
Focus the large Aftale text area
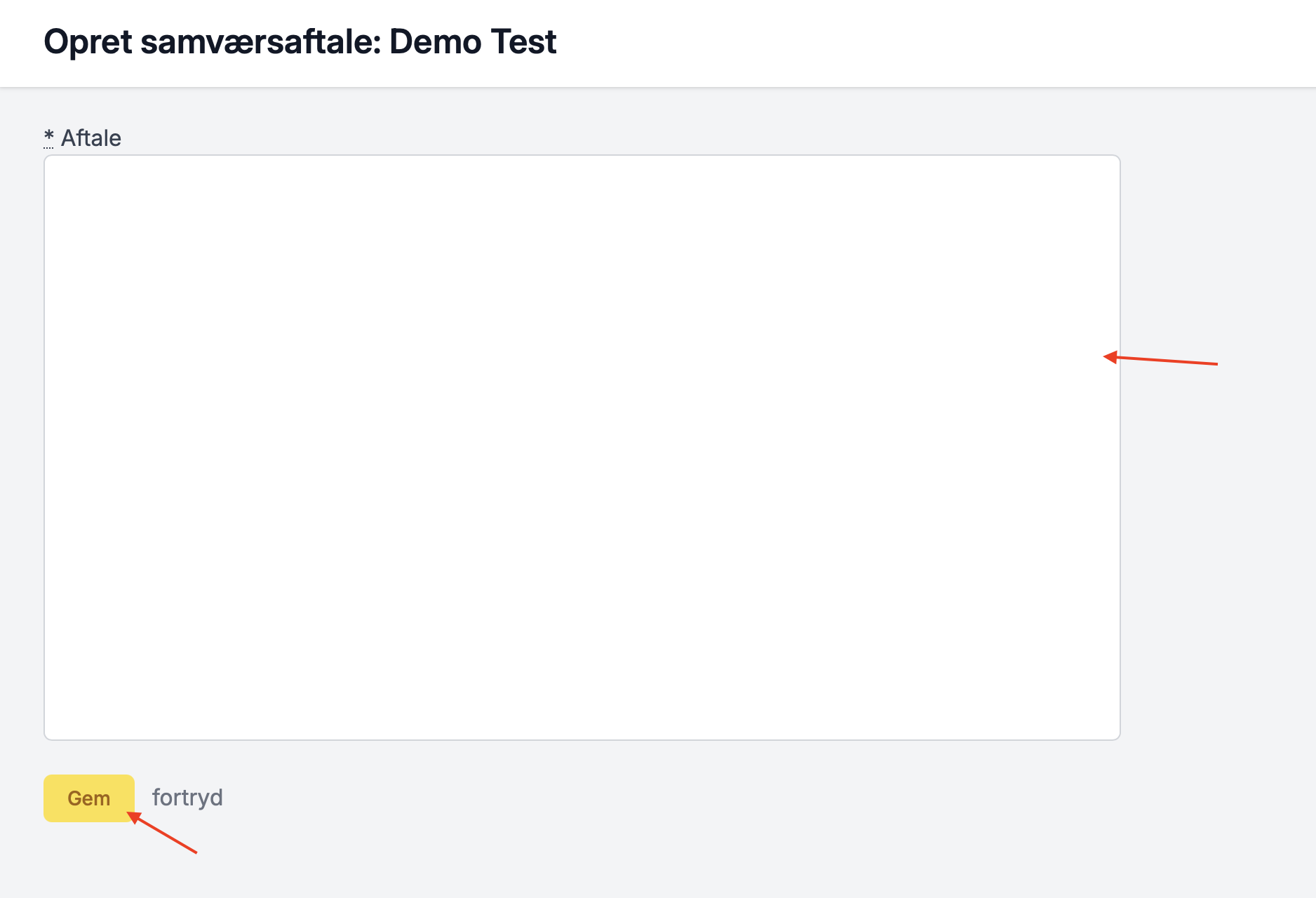(x=582, y=447)
